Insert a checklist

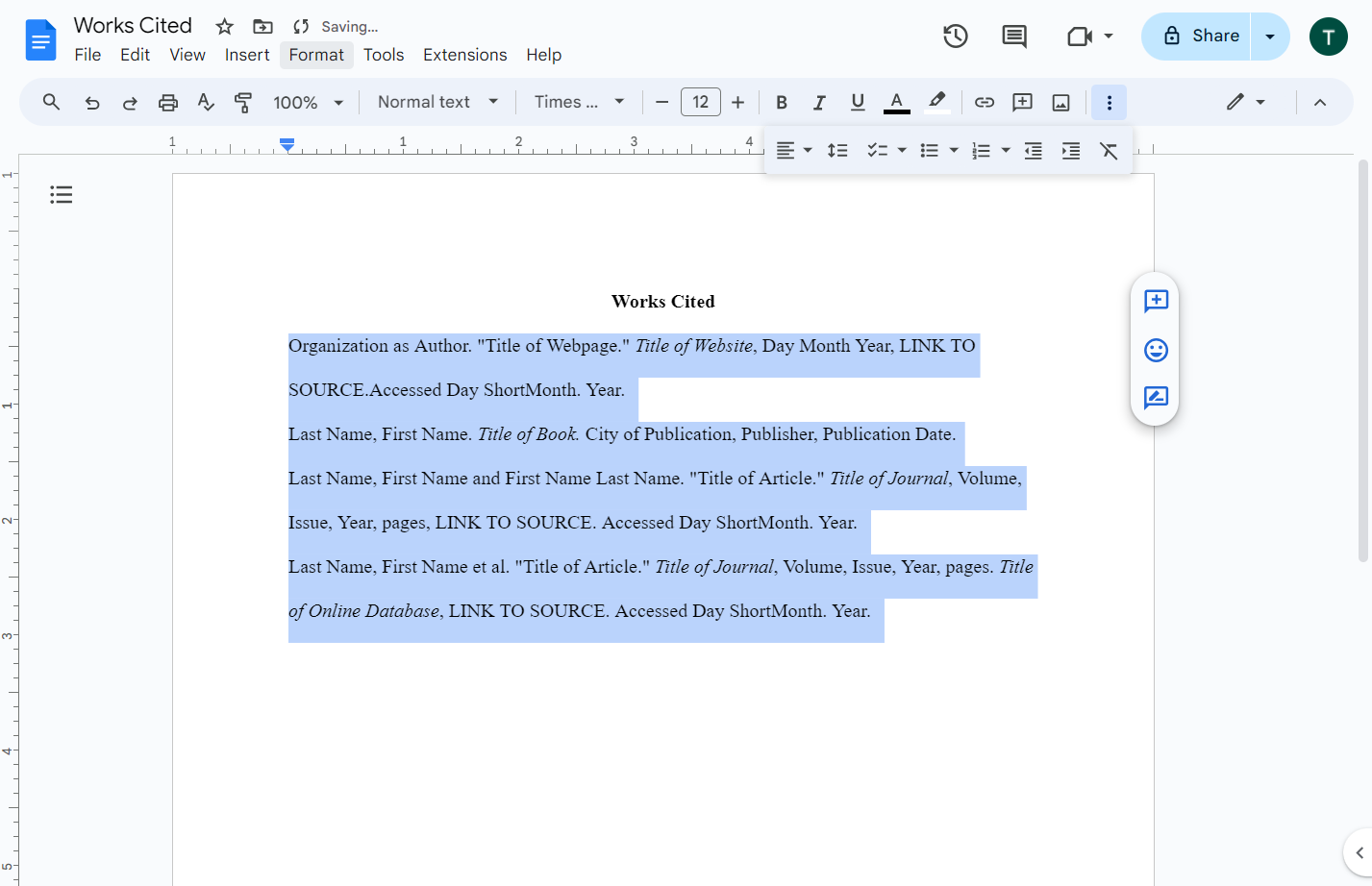point(877,151)
